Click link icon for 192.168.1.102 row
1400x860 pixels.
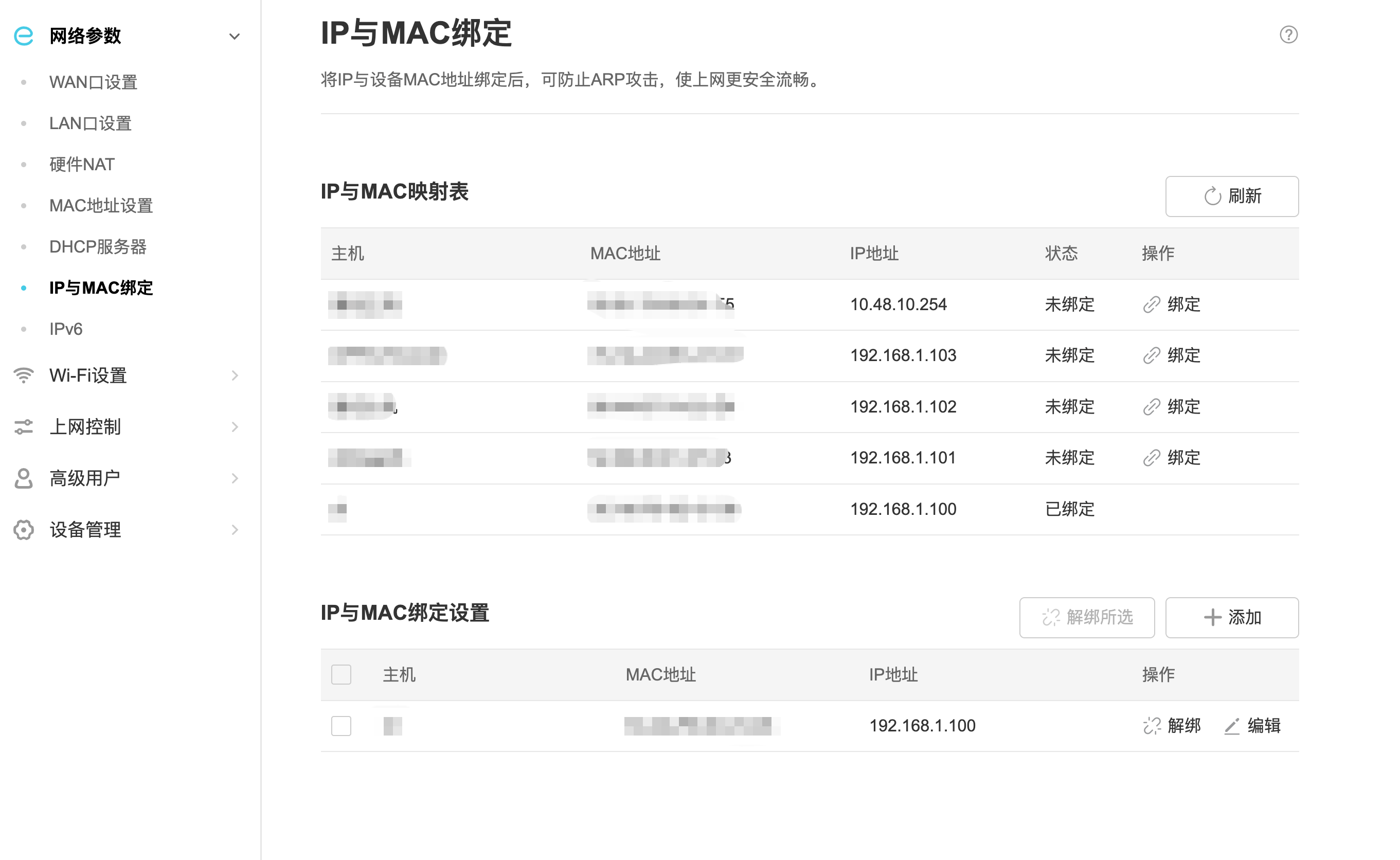[1152, 407]
